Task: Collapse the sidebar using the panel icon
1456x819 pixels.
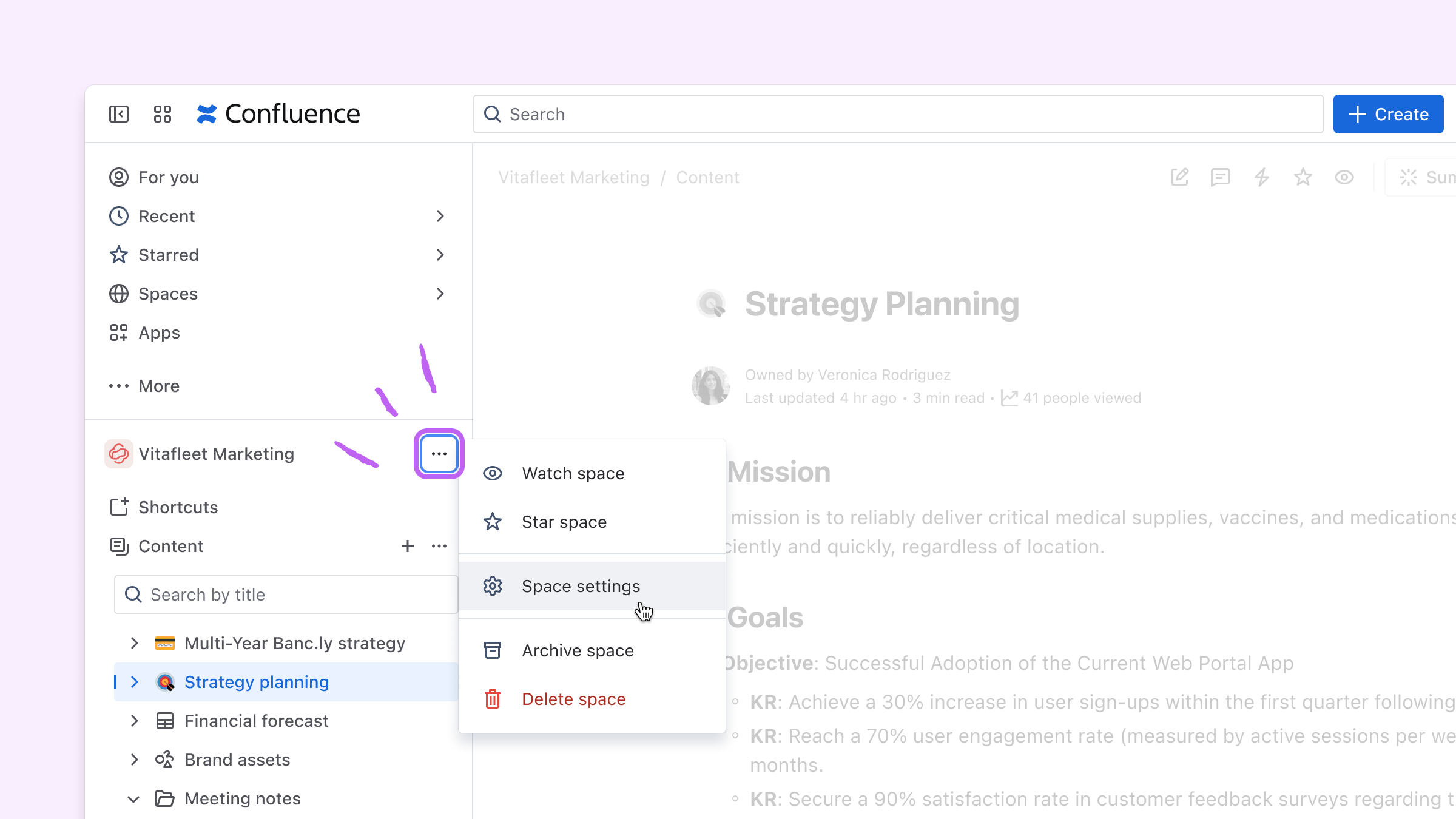Action: (x=119, y=113)
